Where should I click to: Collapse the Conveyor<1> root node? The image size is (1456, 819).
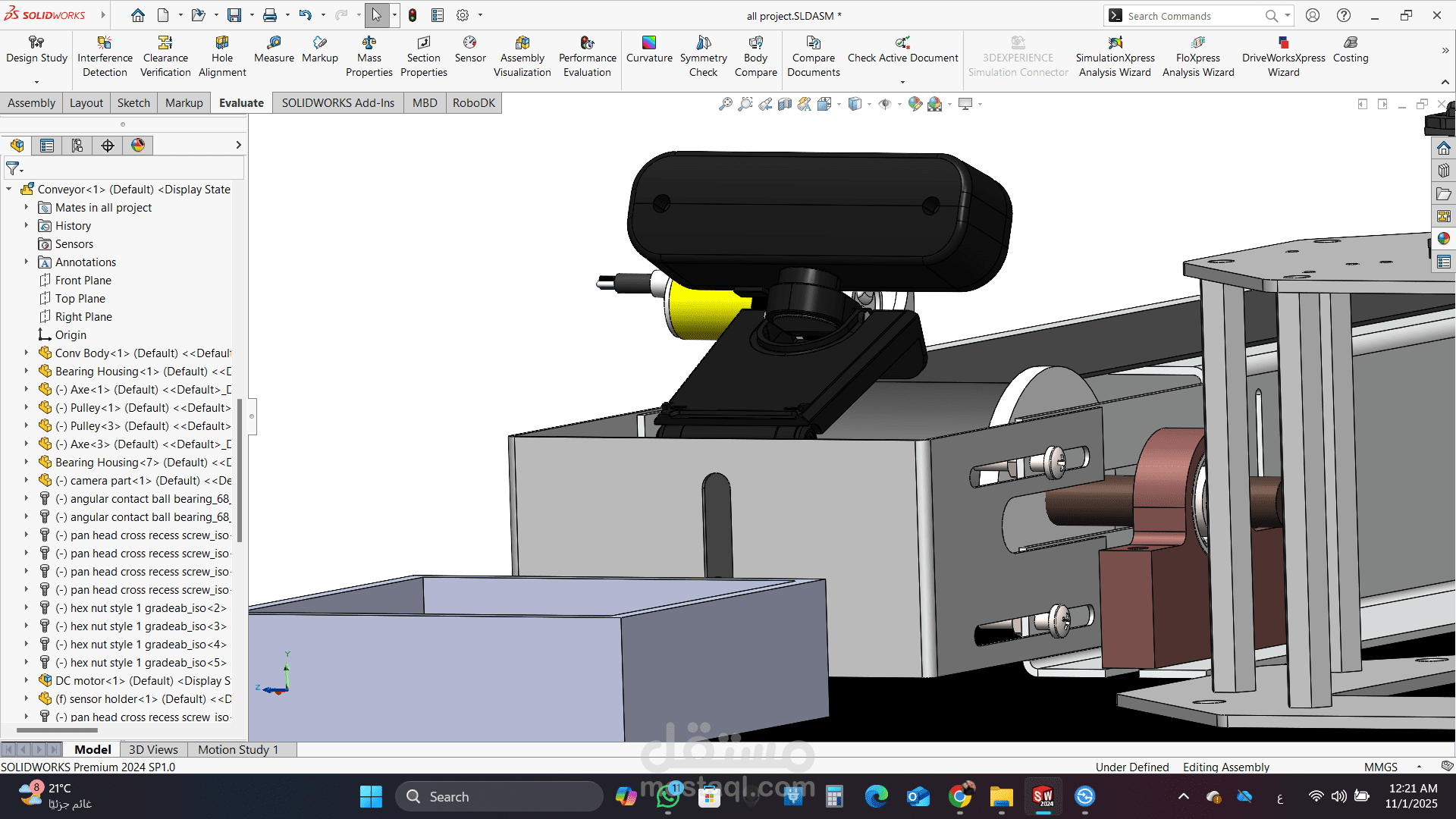click(x=8, y=189)
